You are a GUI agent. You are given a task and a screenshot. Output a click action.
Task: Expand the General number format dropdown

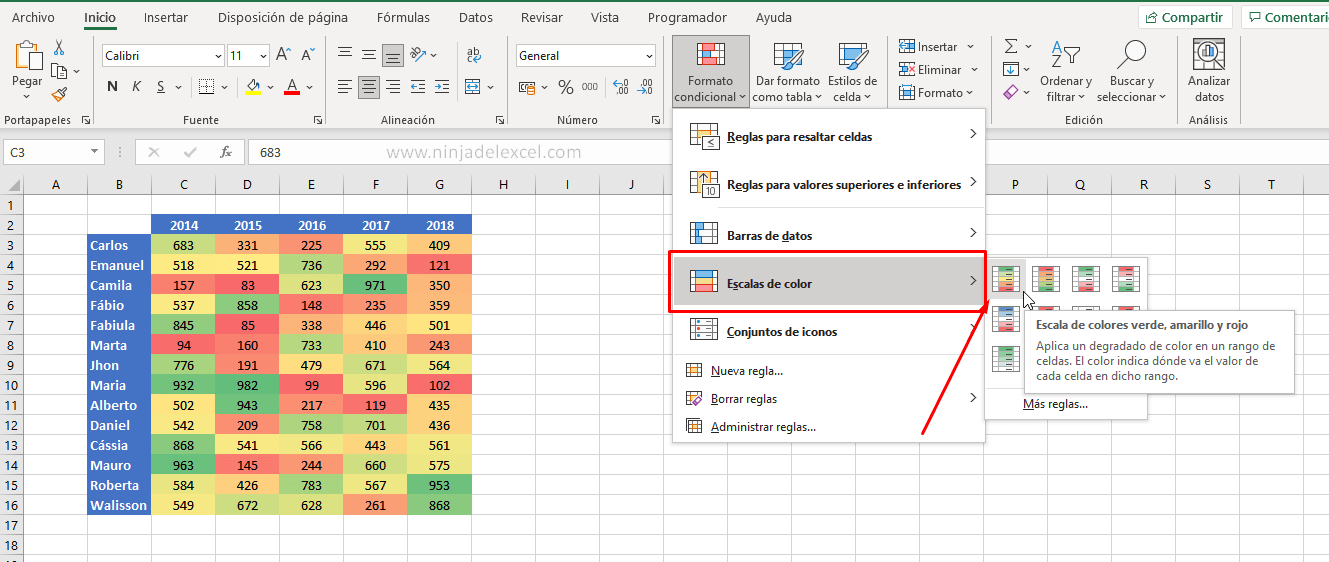tap(650, 56)
